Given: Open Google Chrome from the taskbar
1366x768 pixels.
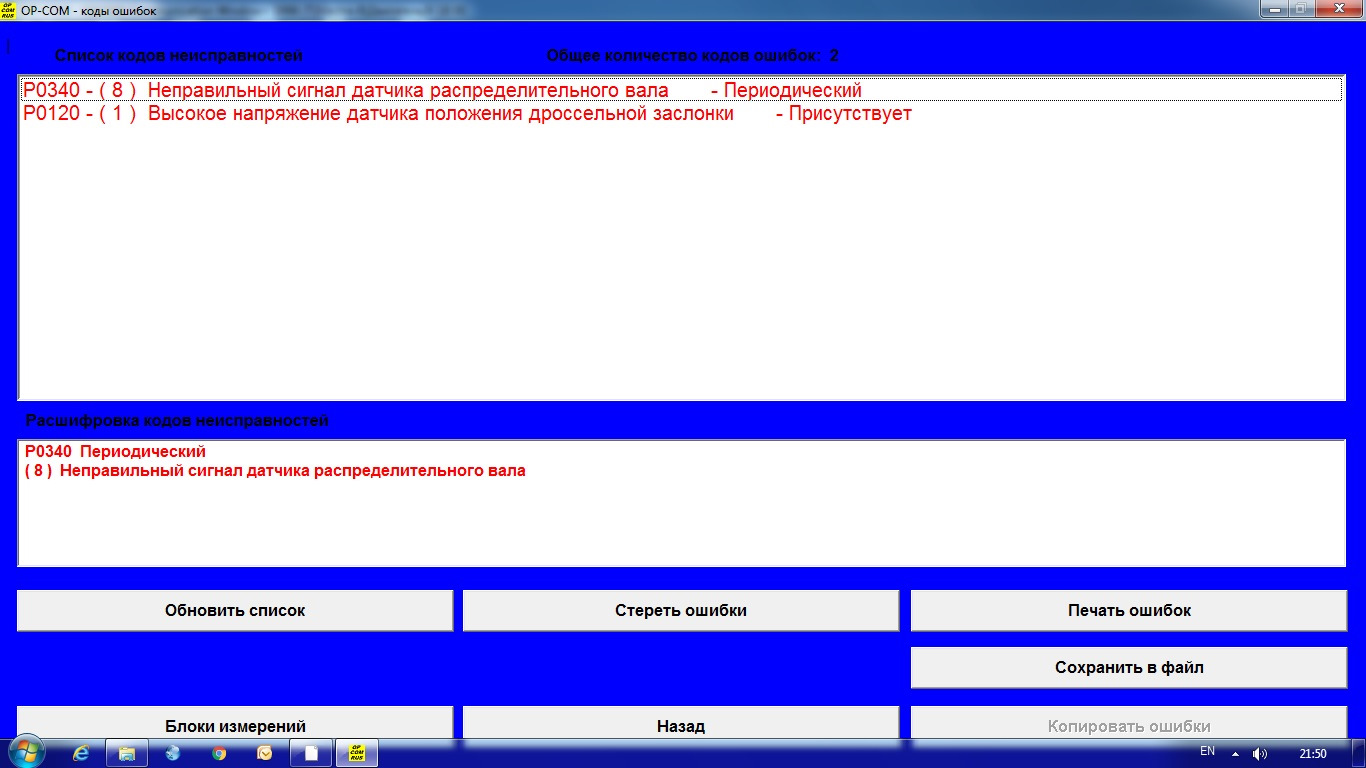Looking at the screenshot, I should 219,753.
